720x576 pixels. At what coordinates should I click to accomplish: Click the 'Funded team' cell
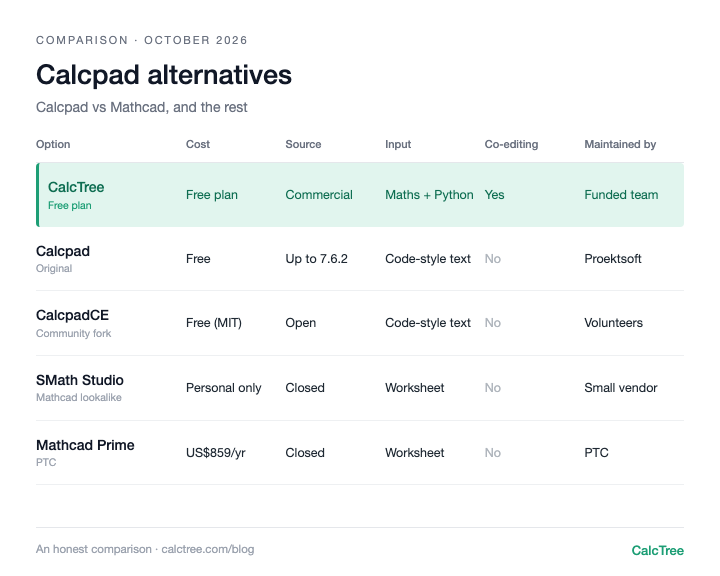pyautogui.click(x=621, y=195)
